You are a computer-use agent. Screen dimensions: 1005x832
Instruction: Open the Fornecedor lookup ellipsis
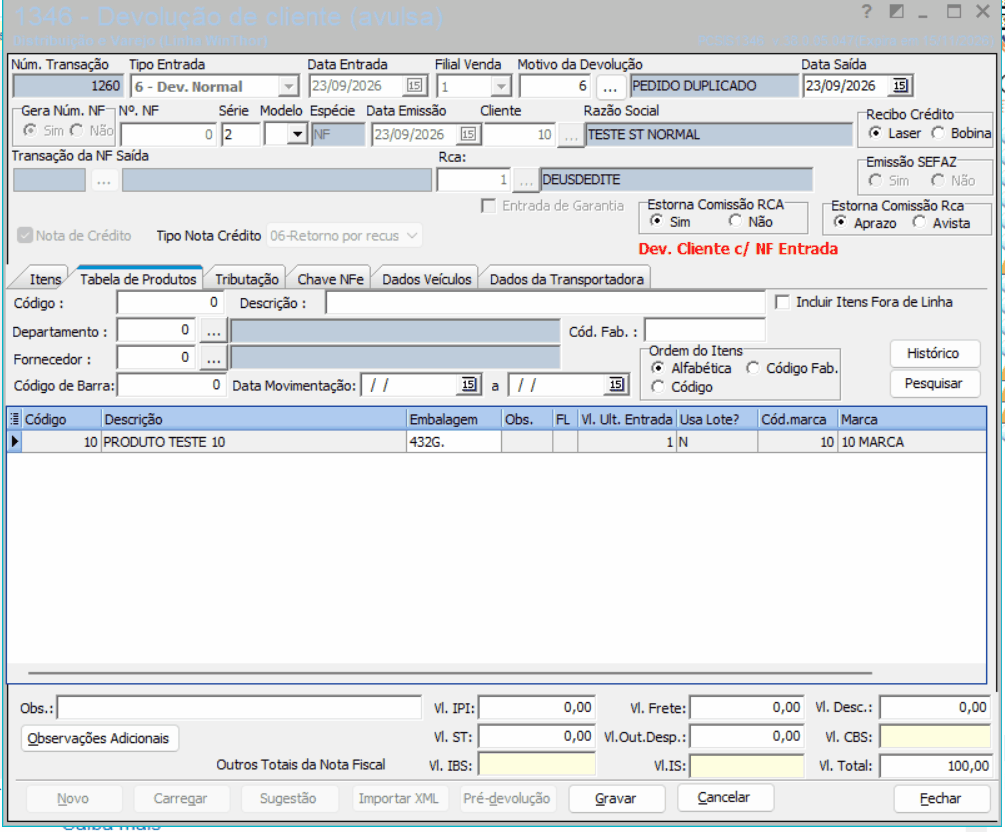point(213,359)
